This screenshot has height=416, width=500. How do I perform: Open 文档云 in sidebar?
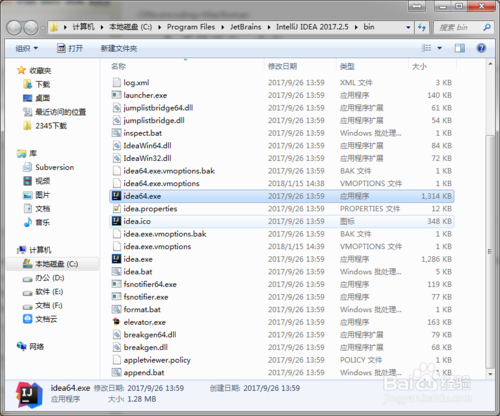tap(40, 319)
